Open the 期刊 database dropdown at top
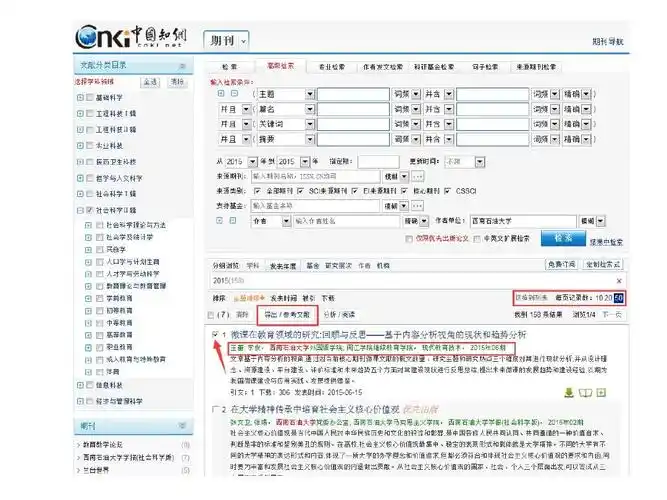The image size is (667, 500). click(243, 41)
